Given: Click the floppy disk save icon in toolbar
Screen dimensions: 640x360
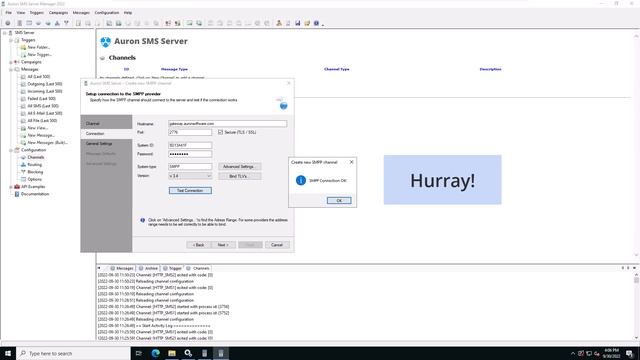Looking at the screenshot, I should [298, 23].
